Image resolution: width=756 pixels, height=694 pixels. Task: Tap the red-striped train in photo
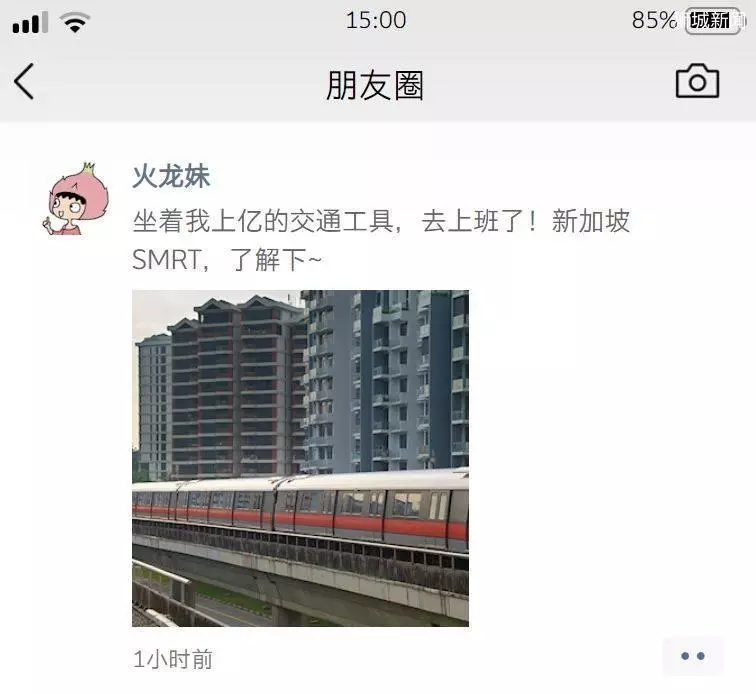300,511
